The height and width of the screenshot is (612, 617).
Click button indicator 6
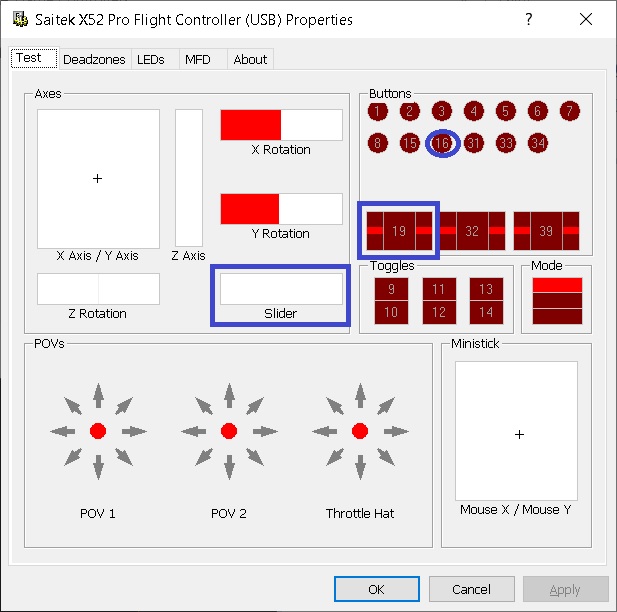pos(538,111)
